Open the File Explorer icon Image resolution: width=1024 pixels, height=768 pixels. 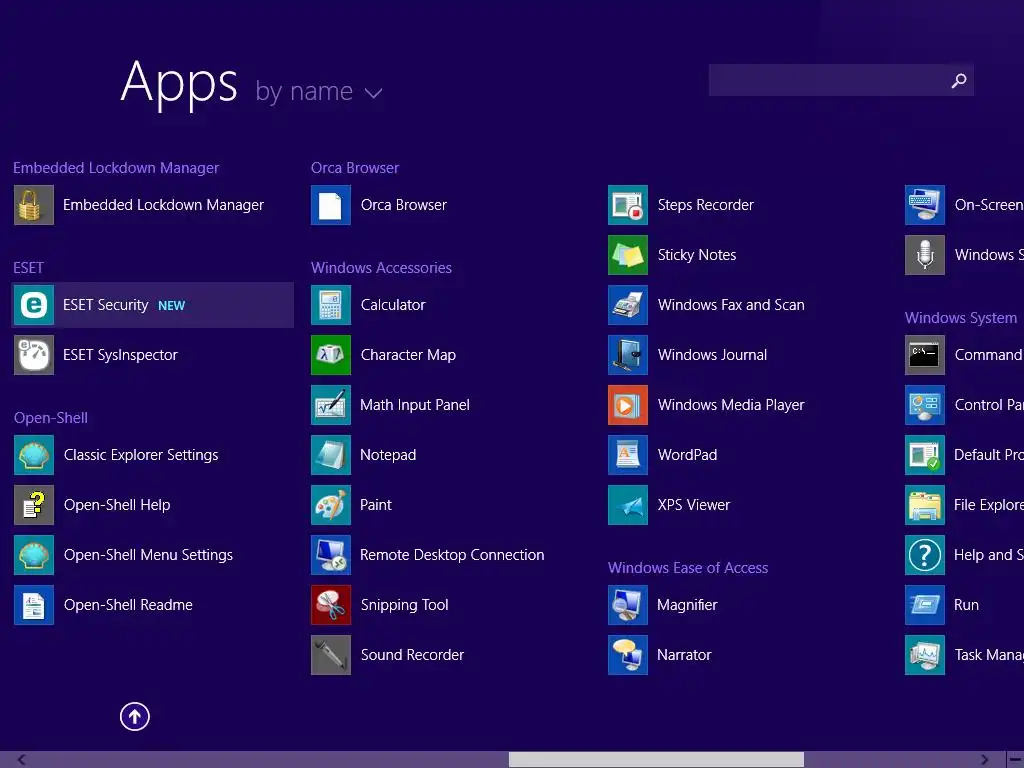coord(925,505)
